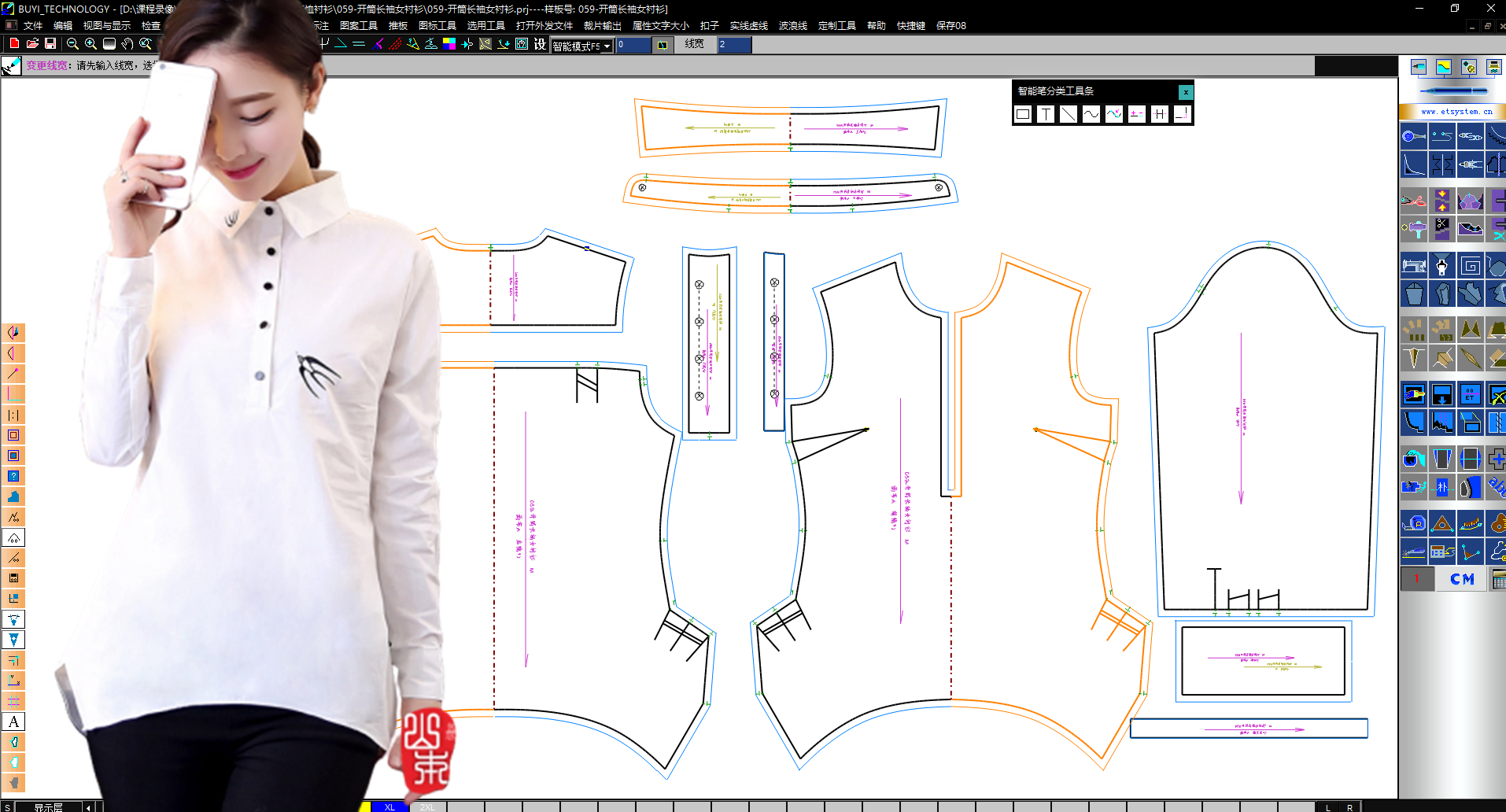Select the 2XL size tab at bottom

click(x=427, y=807)
